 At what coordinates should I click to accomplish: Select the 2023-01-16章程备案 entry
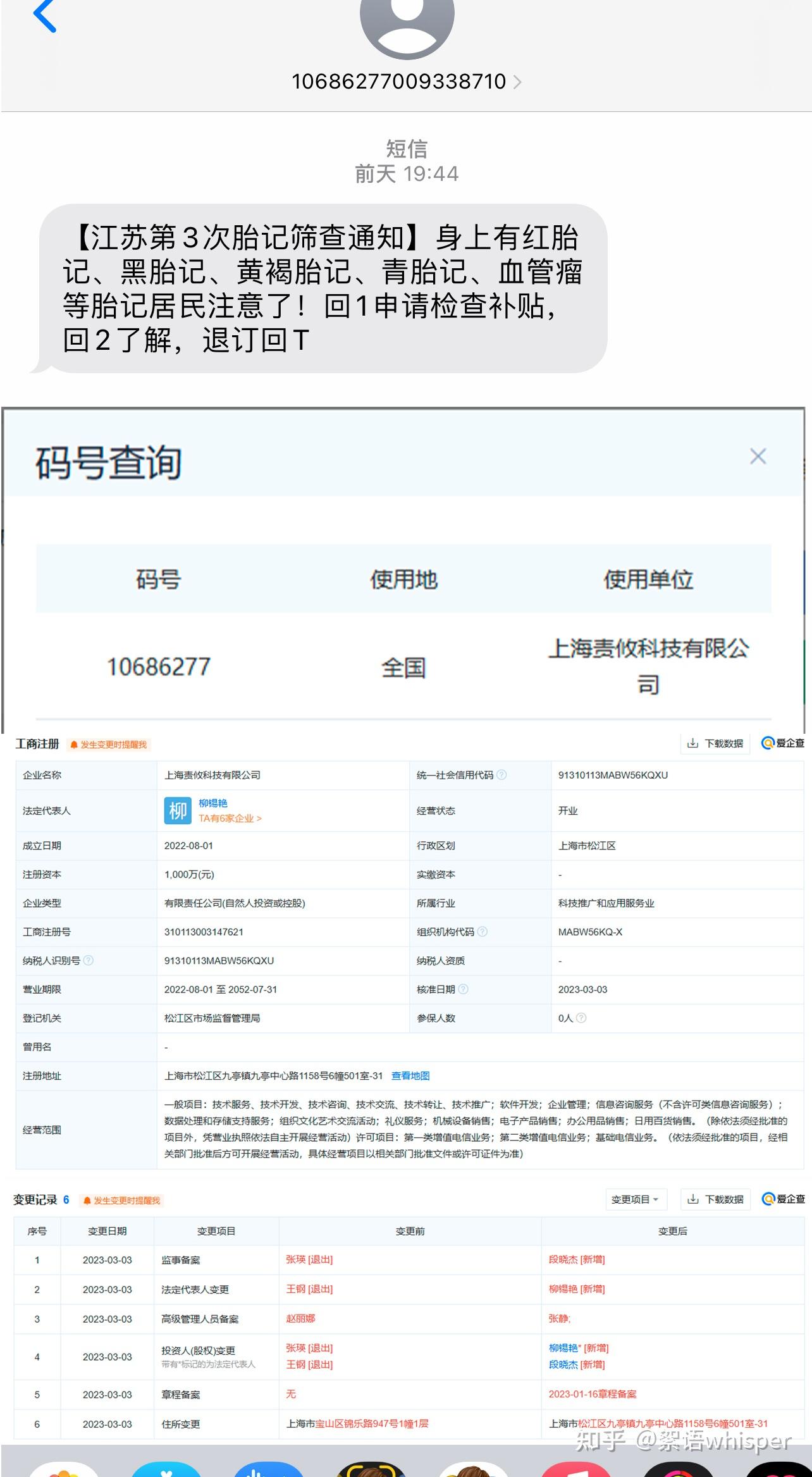pyautogui.click(x=593, y=1394)
